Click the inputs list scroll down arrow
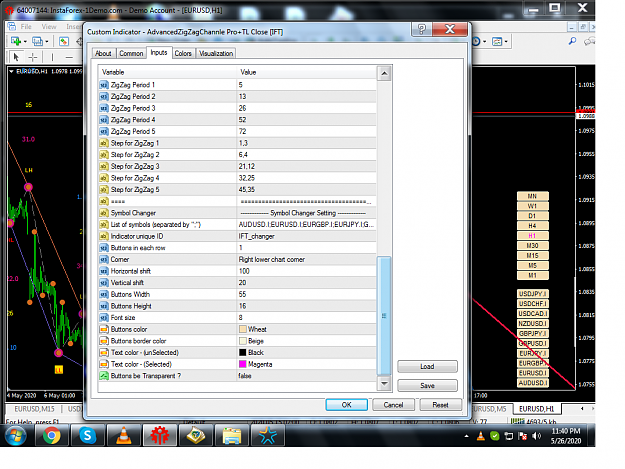Screen dimensions: 625x469 [384, 384]
